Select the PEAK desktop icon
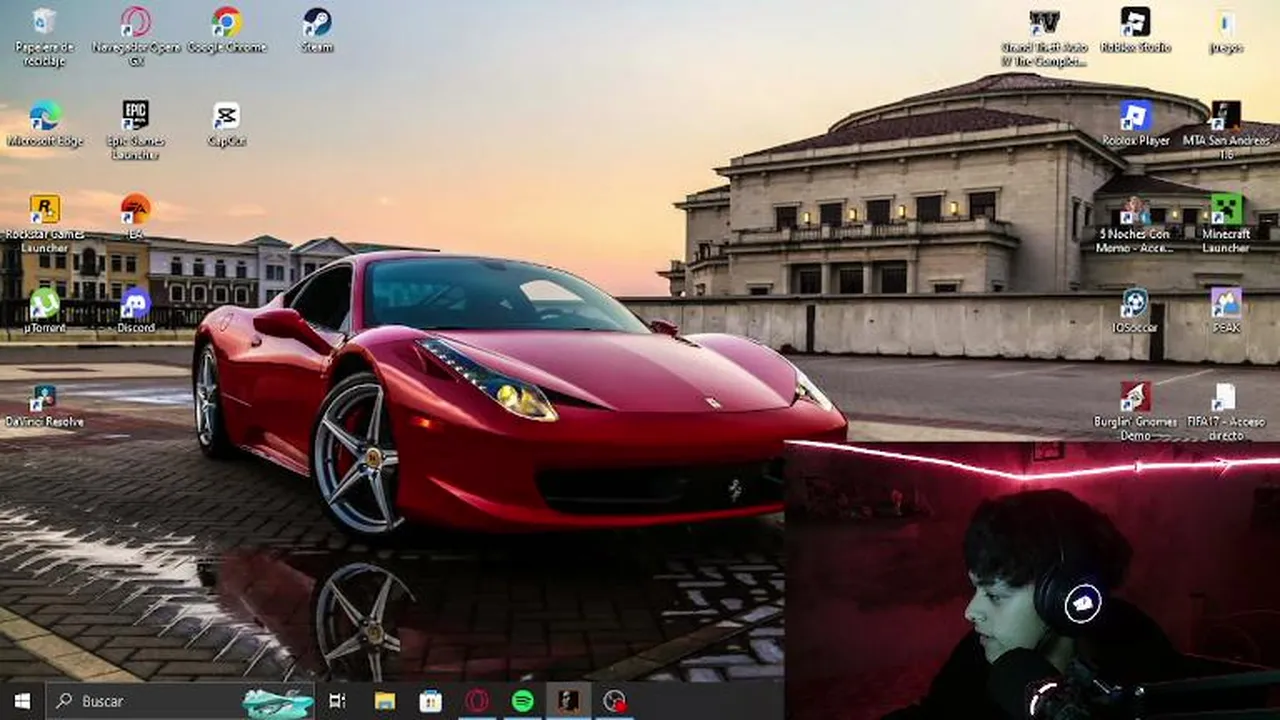Screen dimensions: 1280x720 tap(1226, 310)
